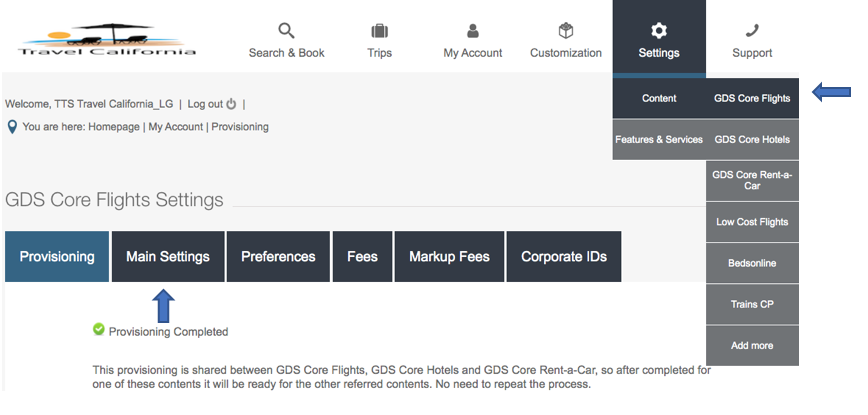Click Add more in the Settings menu

click(752, 346)
